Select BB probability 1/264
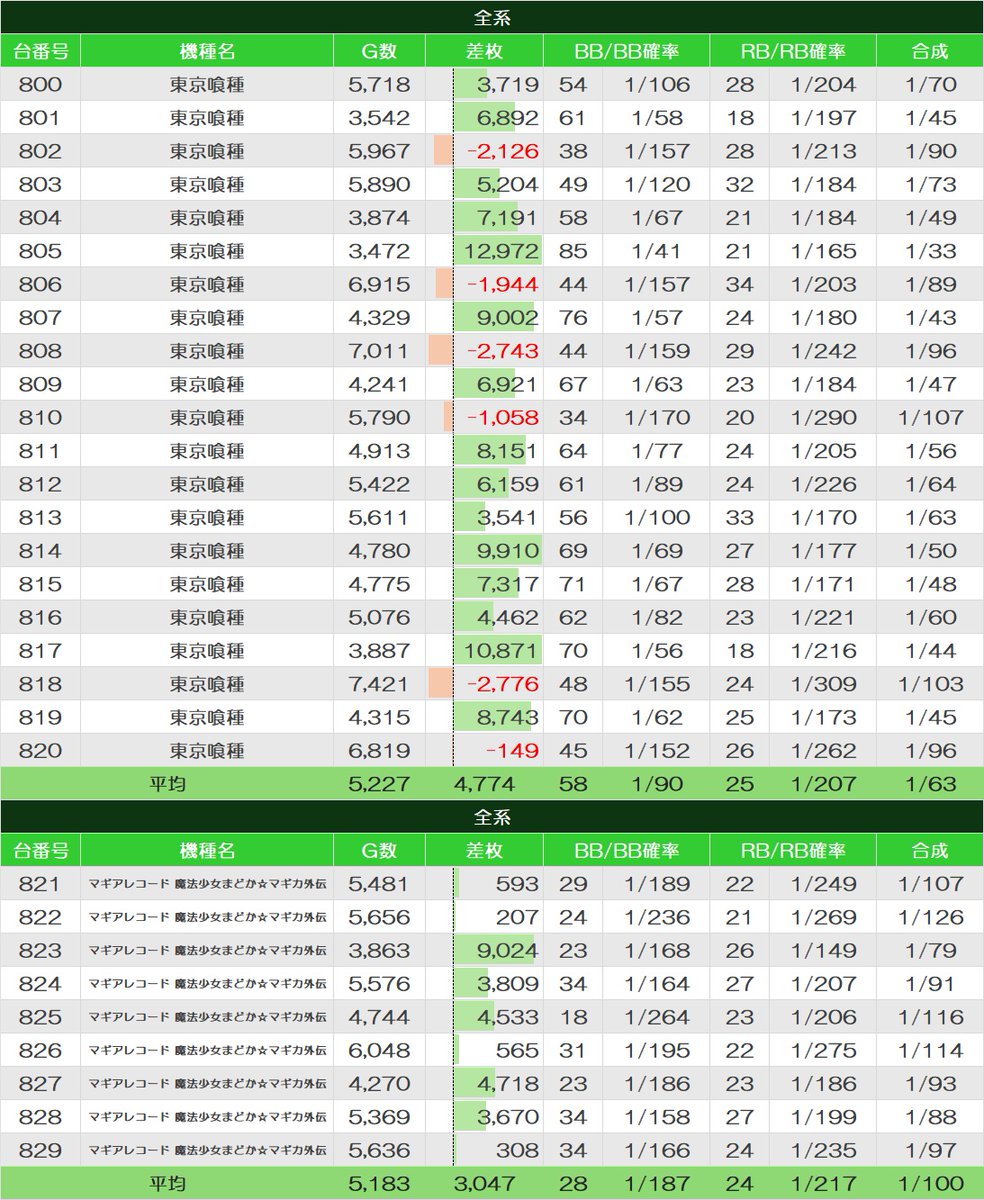 [657, 1017]
